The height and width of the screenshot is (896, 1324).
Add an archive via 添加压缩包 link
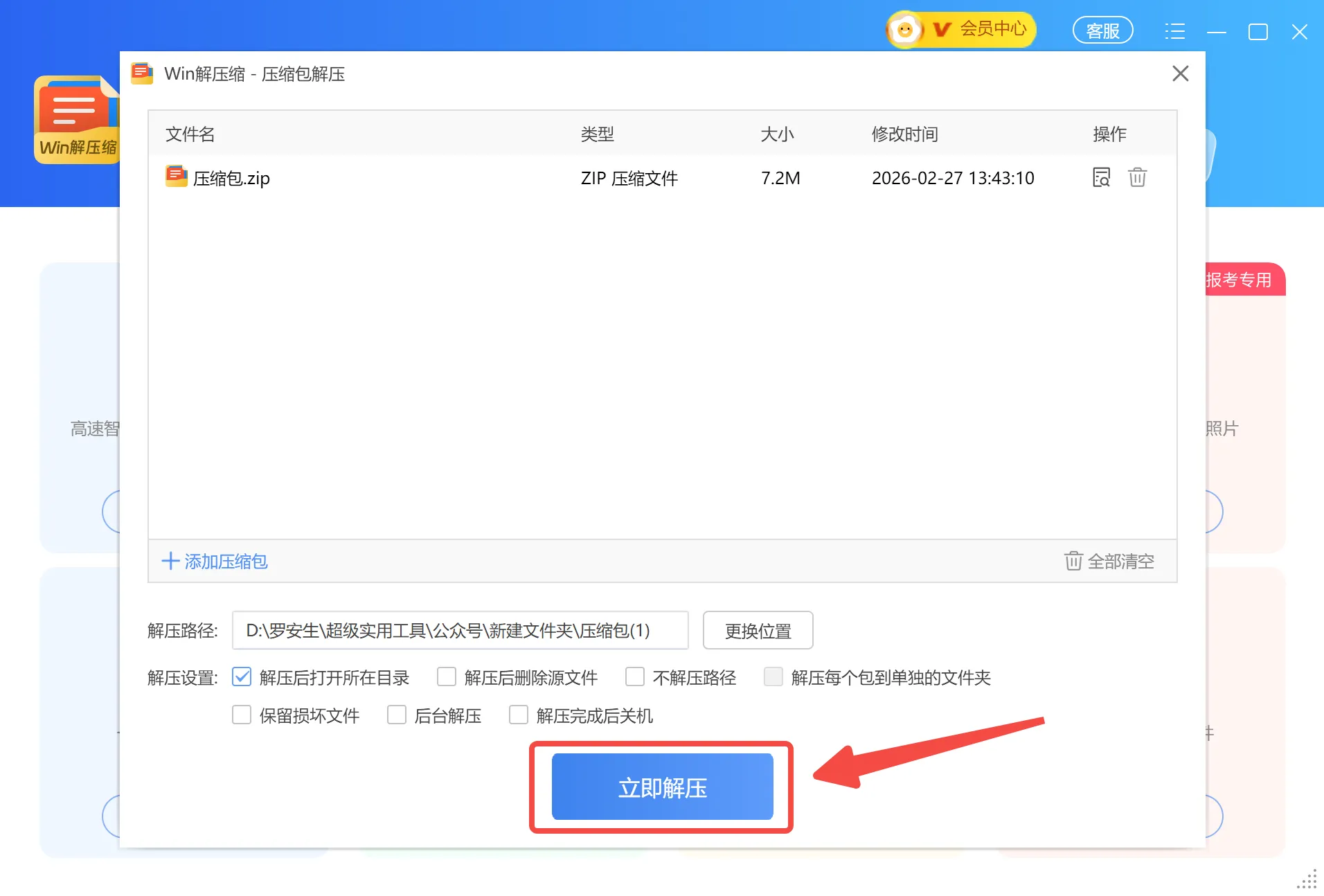226,562
